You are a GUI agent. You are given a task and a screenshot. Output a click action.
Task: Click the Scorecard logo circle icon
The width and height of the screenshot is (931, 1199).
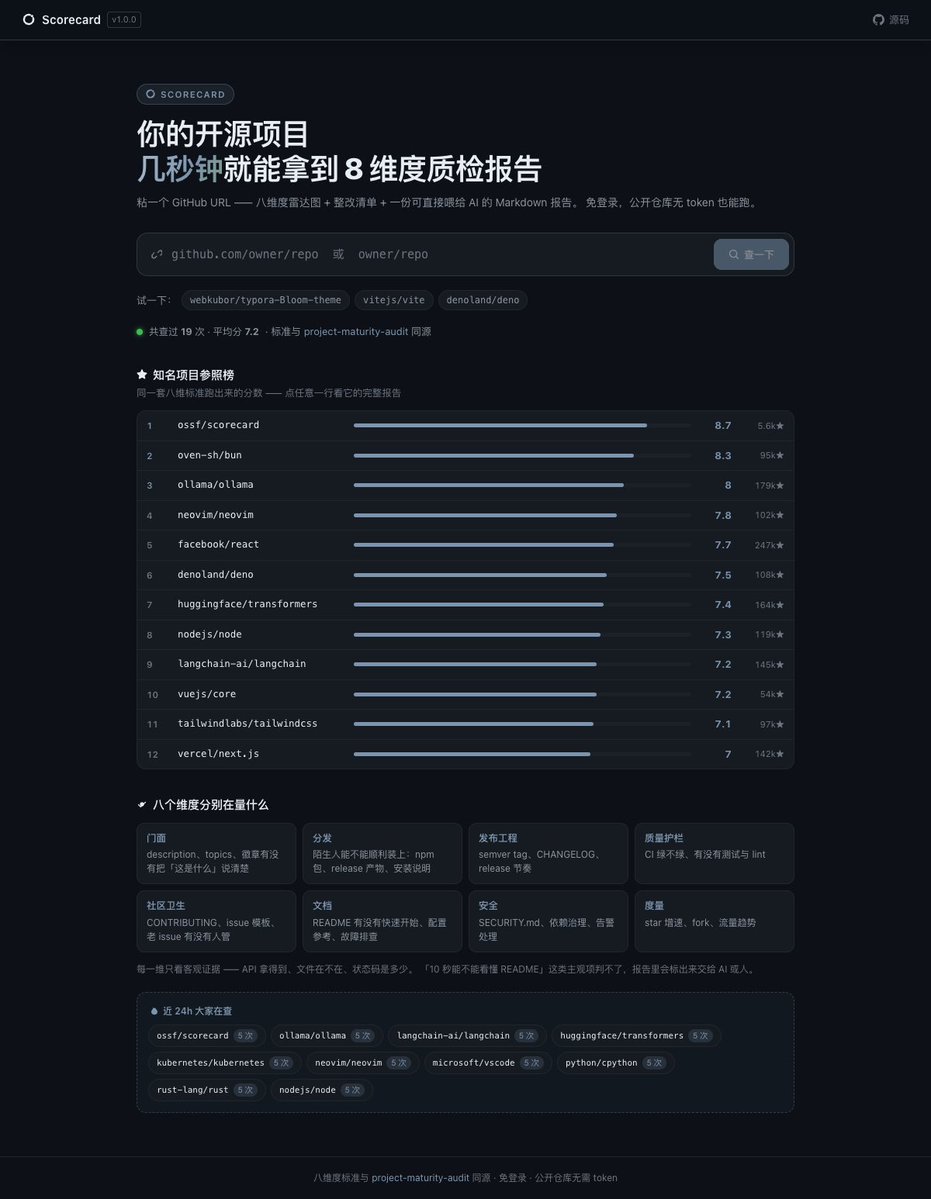coord(28,20)
